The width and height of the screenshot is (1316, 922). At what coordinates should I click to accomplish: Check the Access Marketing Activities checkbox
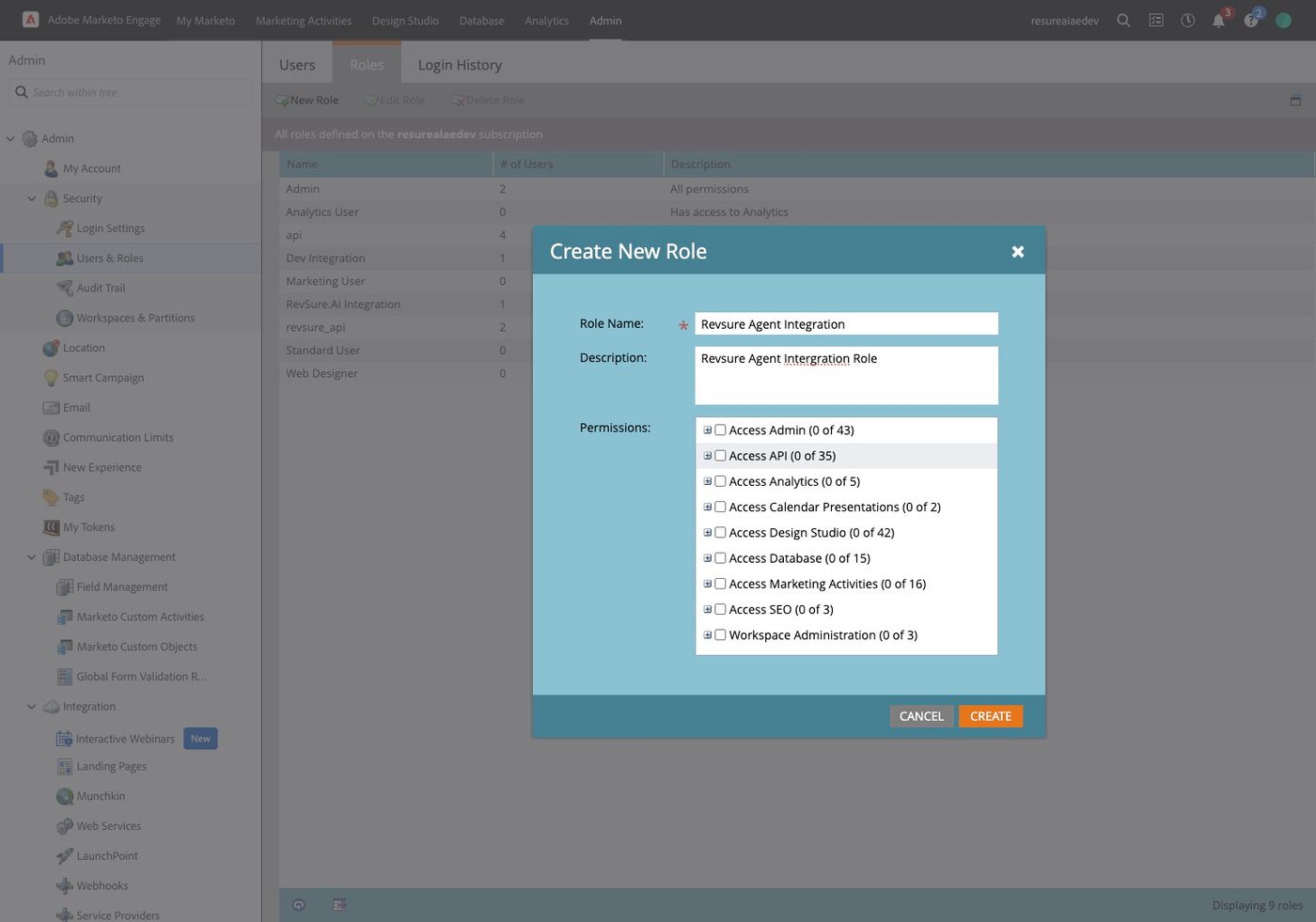(720, 584)
